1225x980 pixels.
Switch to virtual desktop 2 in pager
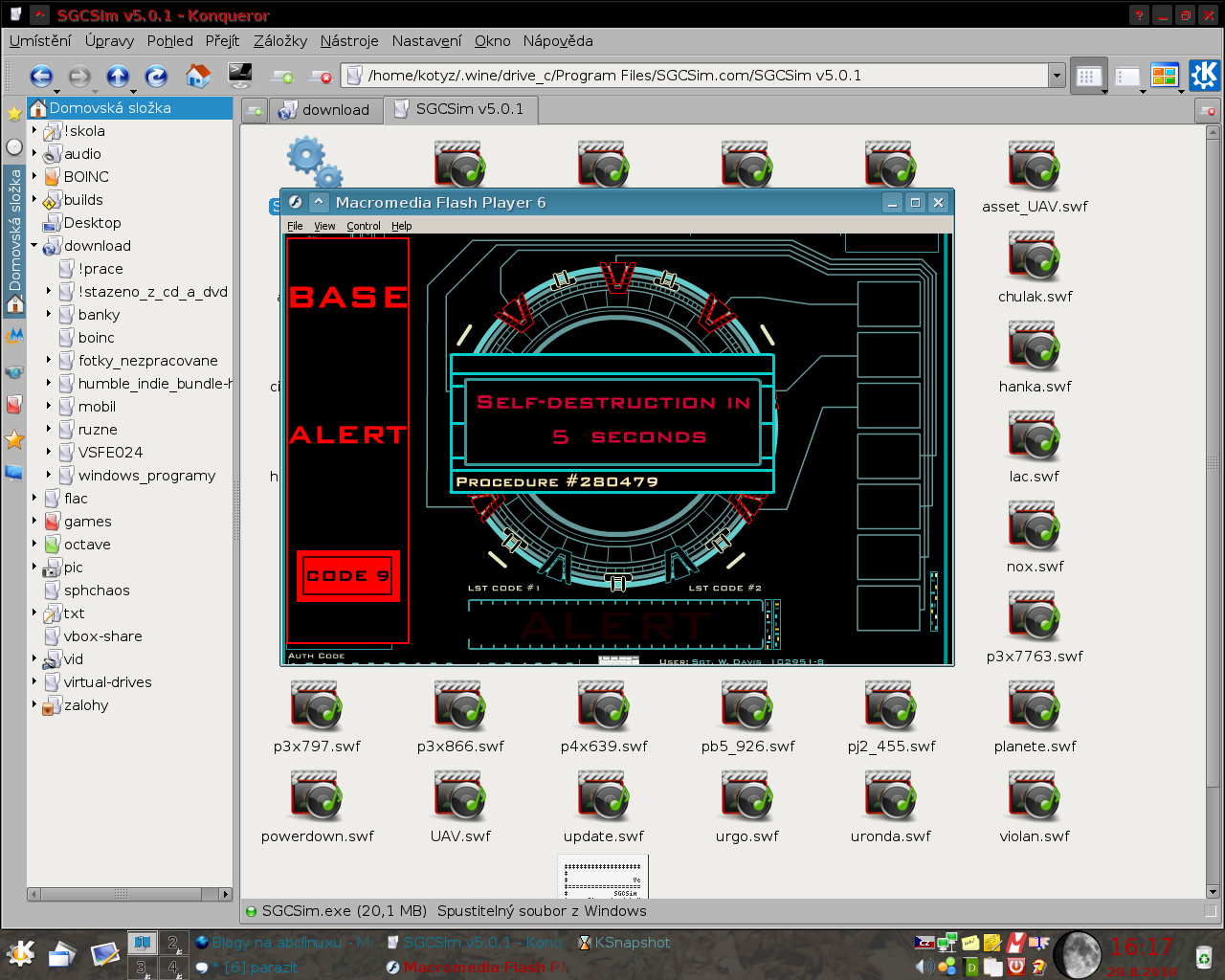coord(173,943)
